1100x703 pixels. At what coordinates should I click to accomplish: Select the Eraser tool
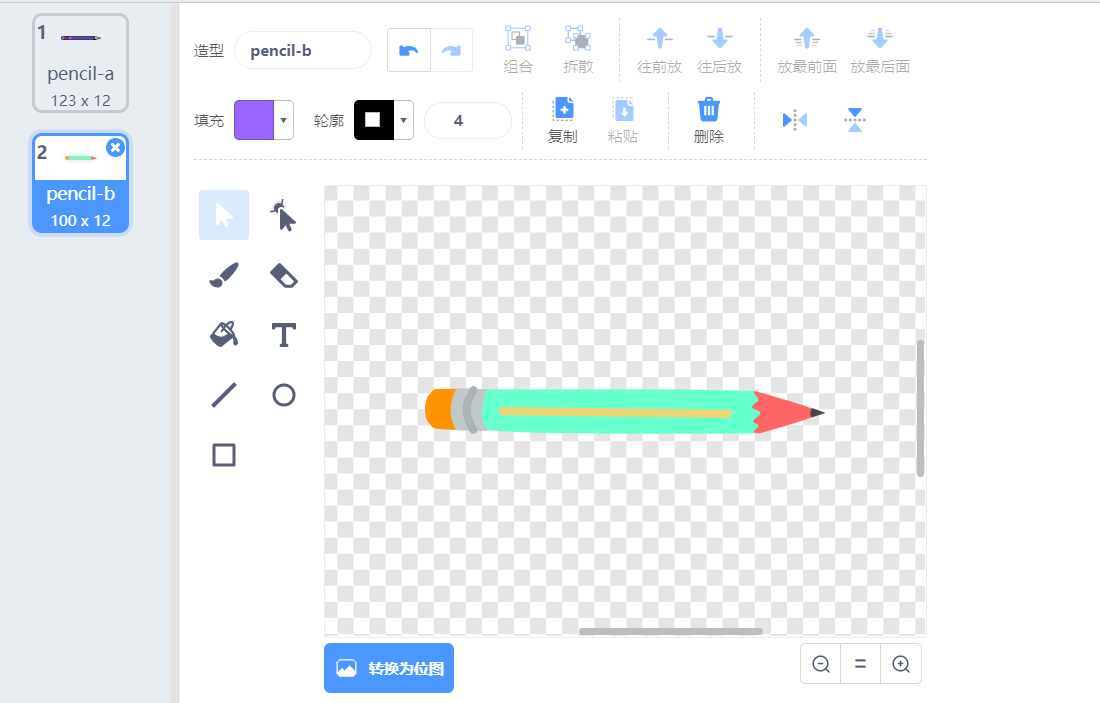284,275
